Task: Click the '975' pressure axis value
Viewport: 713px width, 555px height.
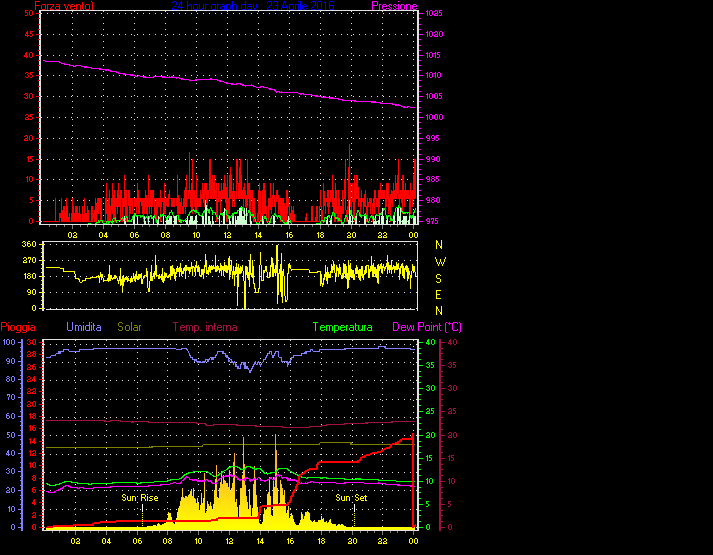Action: point(432,221)
